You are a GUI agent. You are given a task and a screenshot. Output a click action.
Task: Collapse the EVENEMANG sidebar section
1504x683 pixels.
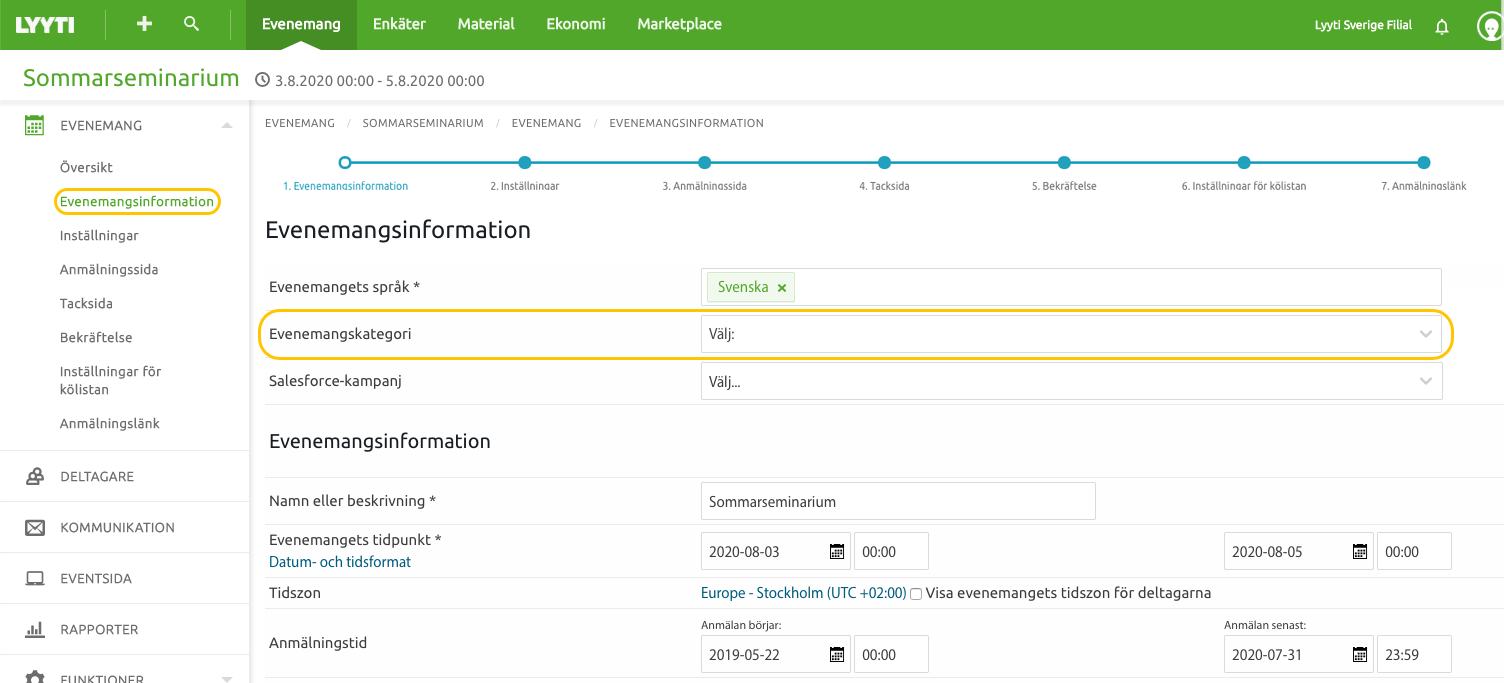[227, 125]
